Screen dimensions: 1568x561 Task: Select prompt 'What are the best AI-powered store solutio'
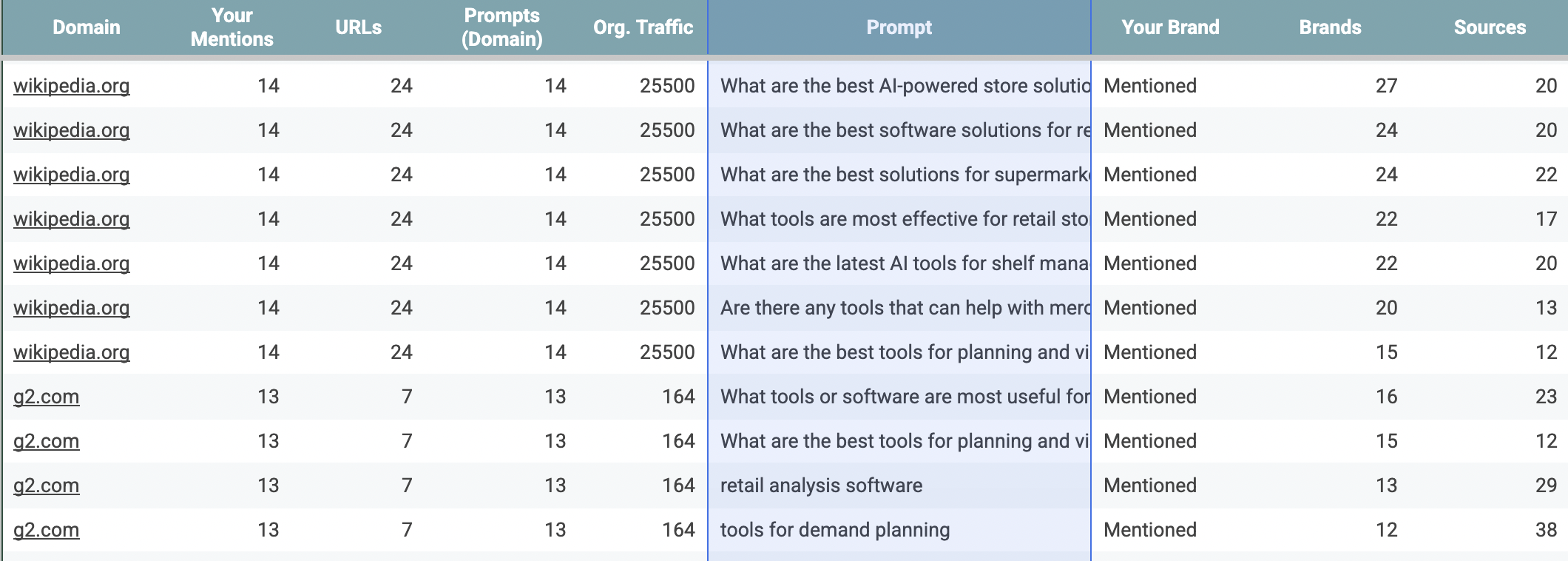point(905,86)
